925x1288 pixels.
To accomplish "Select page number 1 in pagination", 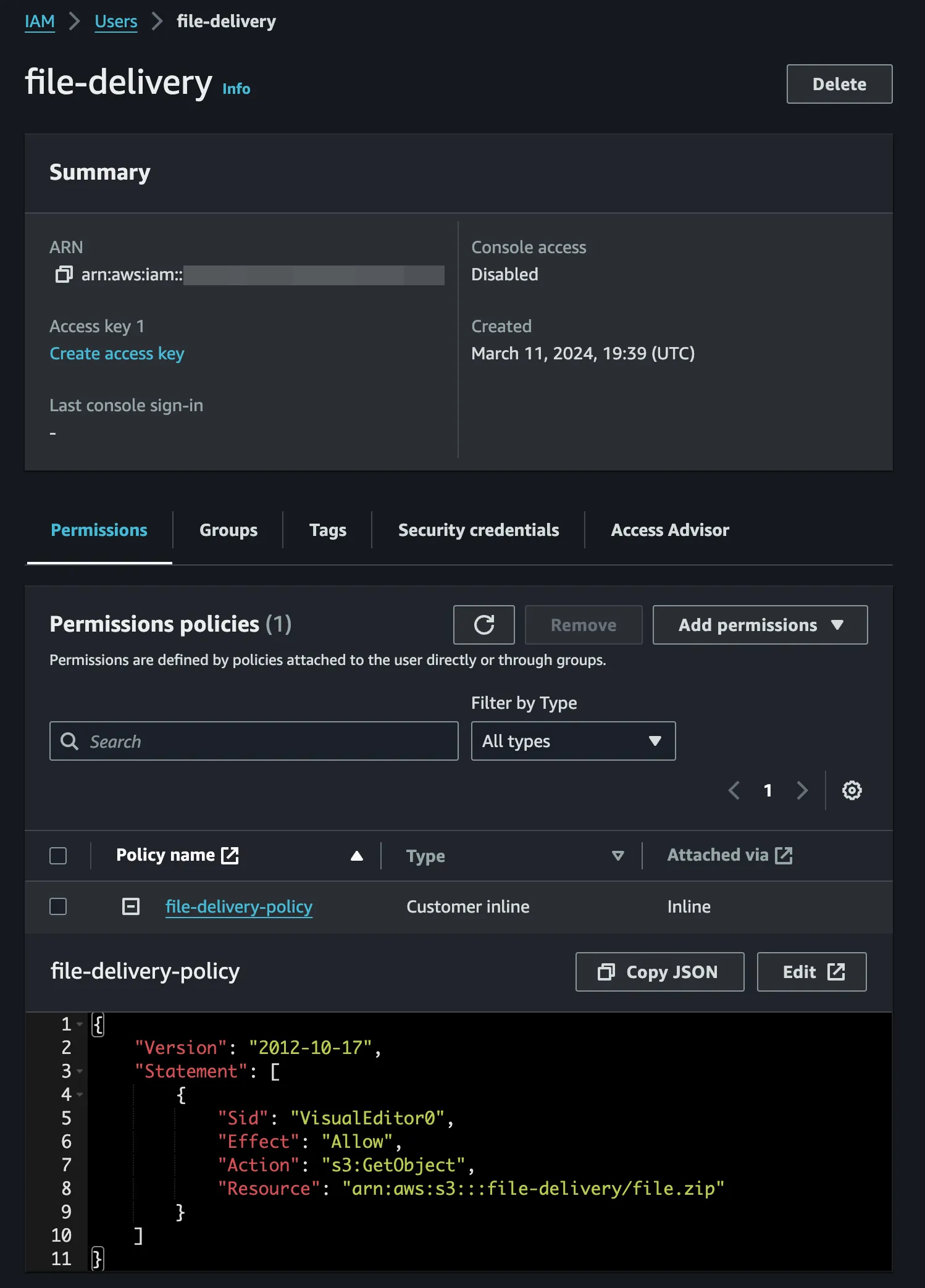I will pyautogui.click(x=768, y=790).
